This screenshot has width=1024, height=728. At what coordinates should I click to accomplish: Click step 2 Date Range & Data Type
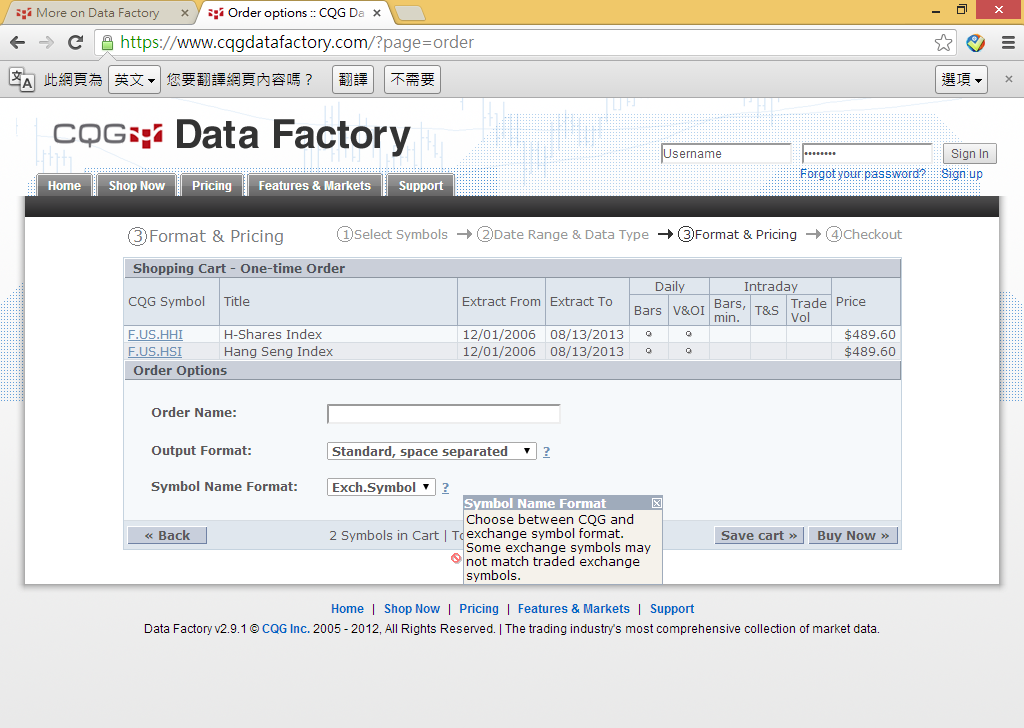(x=563, y=234)
